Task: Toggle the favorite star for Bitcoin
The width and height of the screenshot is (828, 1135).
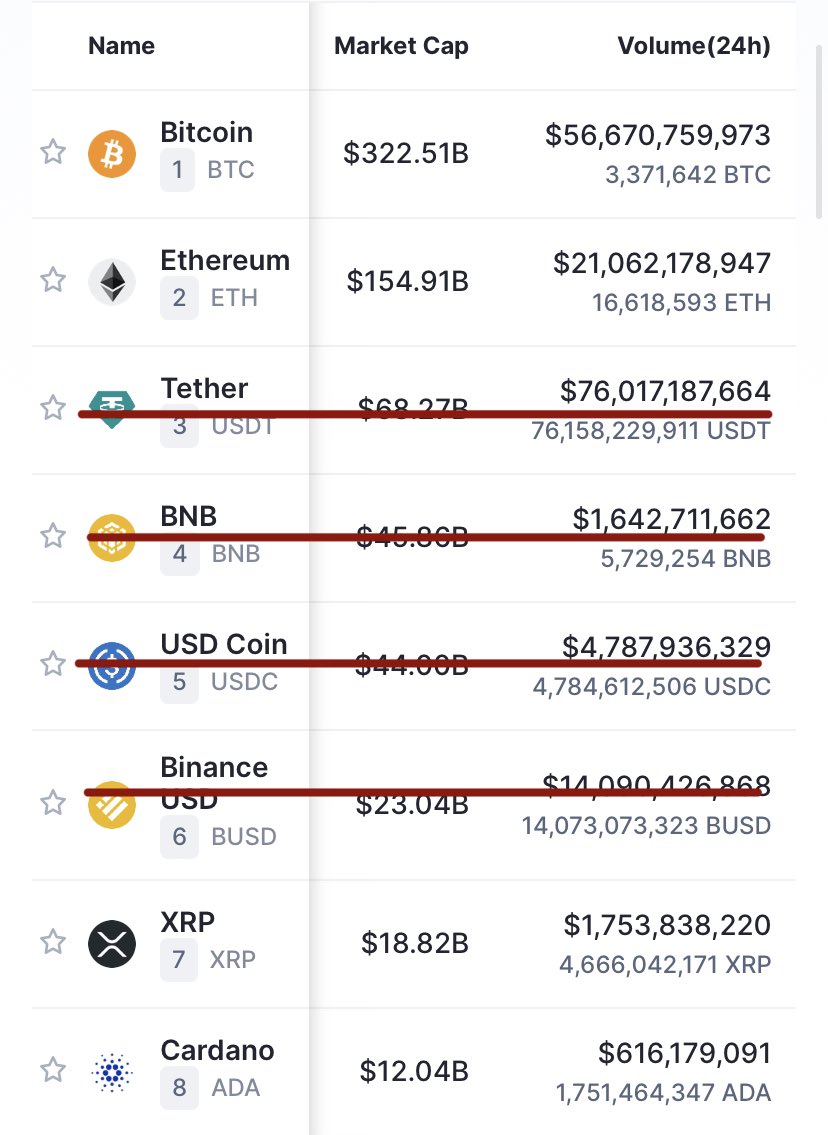Action: point(53,152)
